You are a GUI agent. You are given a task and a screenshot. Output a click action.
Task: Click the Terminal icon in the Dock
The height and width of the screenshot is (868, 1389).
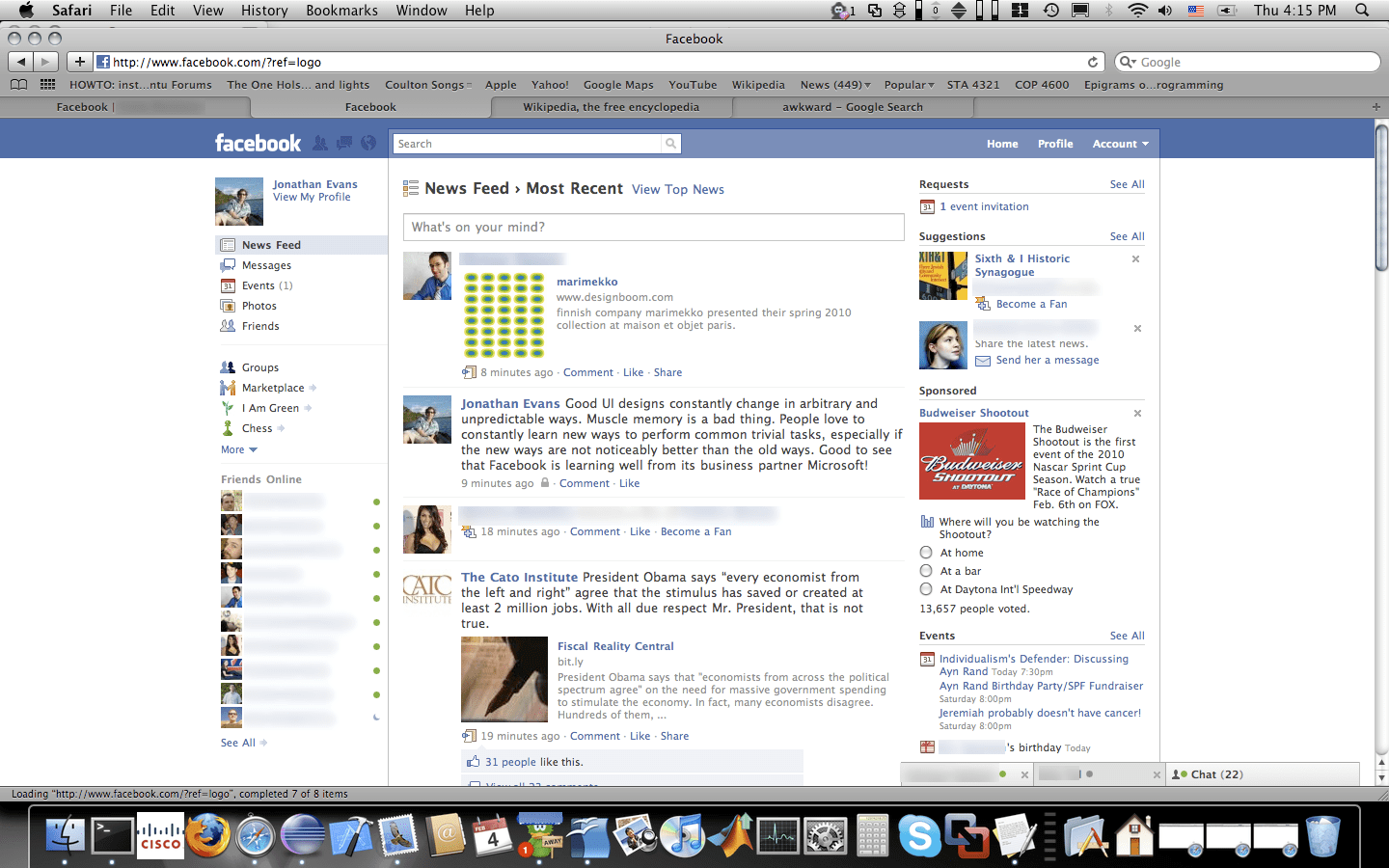pos(112,834)
